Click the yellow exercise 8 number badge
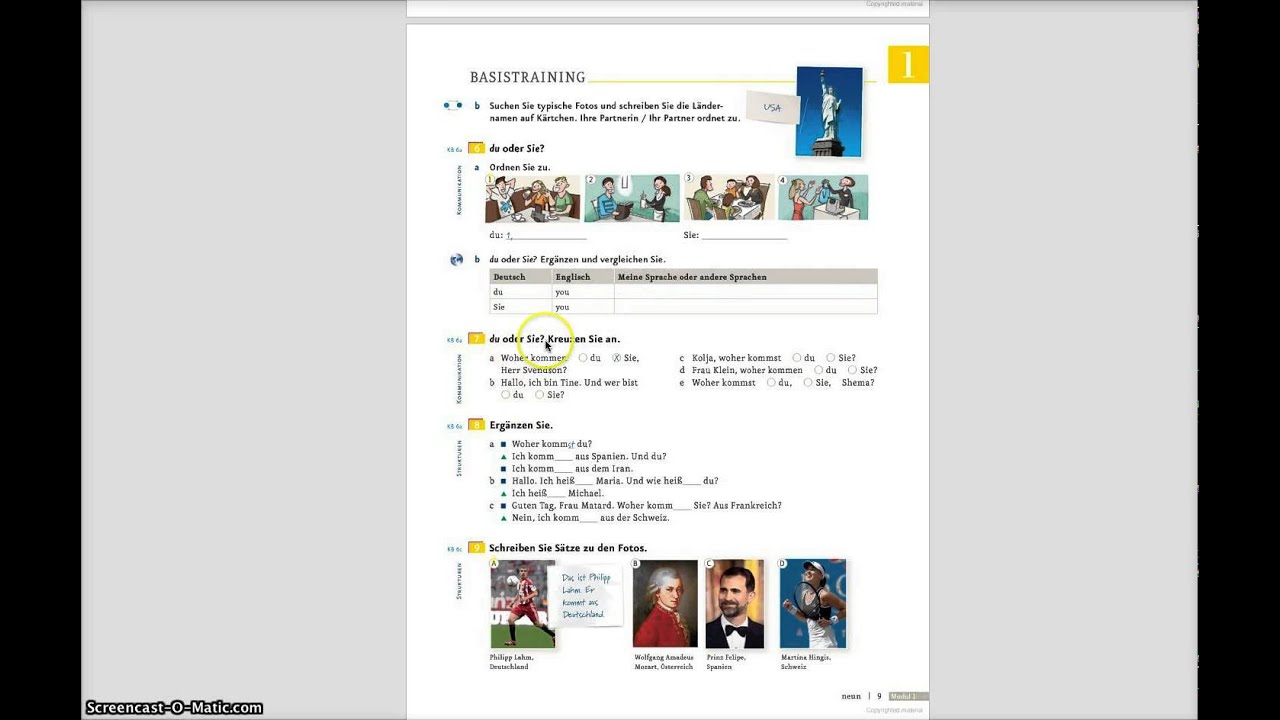The image size is (1280, 720). click(x=476, y=425)
